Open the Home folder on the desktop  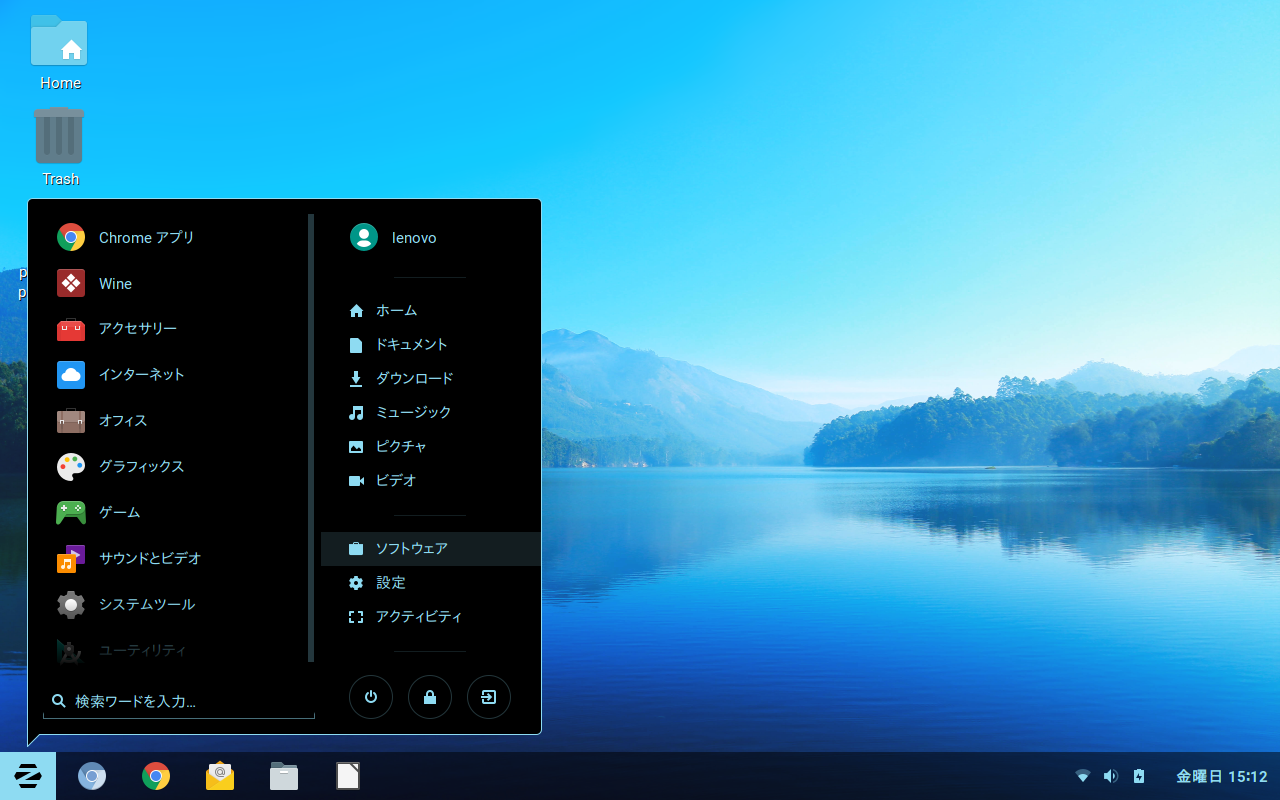tap(59, 52)
